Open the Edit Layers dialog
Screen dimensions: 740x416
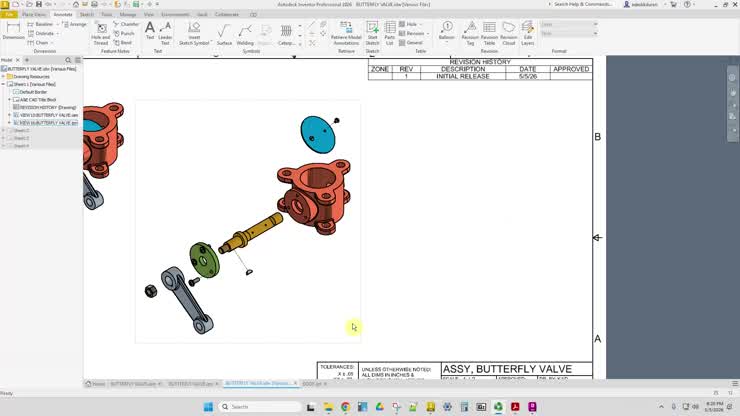pyautogui.click(x=528, y=33)
